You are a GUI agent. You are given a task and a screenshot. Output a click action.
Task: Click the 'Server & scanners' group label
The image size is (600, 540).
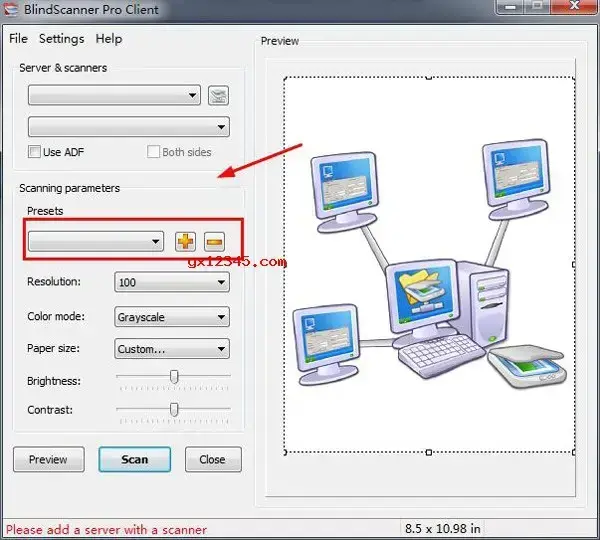pos(63,68)
